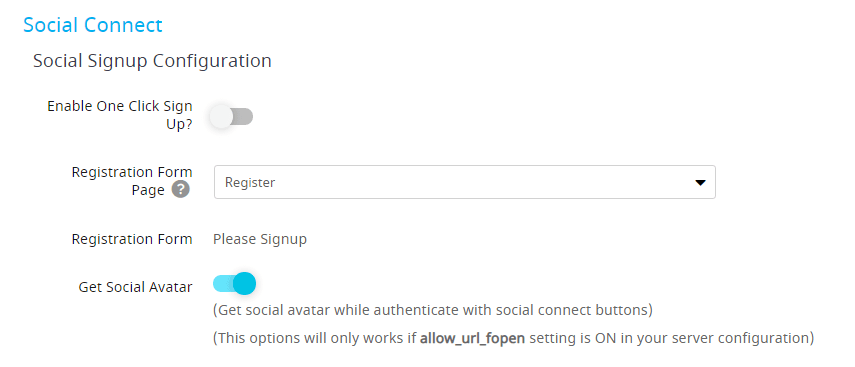The image size is (855, 367).
Task: Click the bold allow_url_fopen text
Action: point(472,338)
